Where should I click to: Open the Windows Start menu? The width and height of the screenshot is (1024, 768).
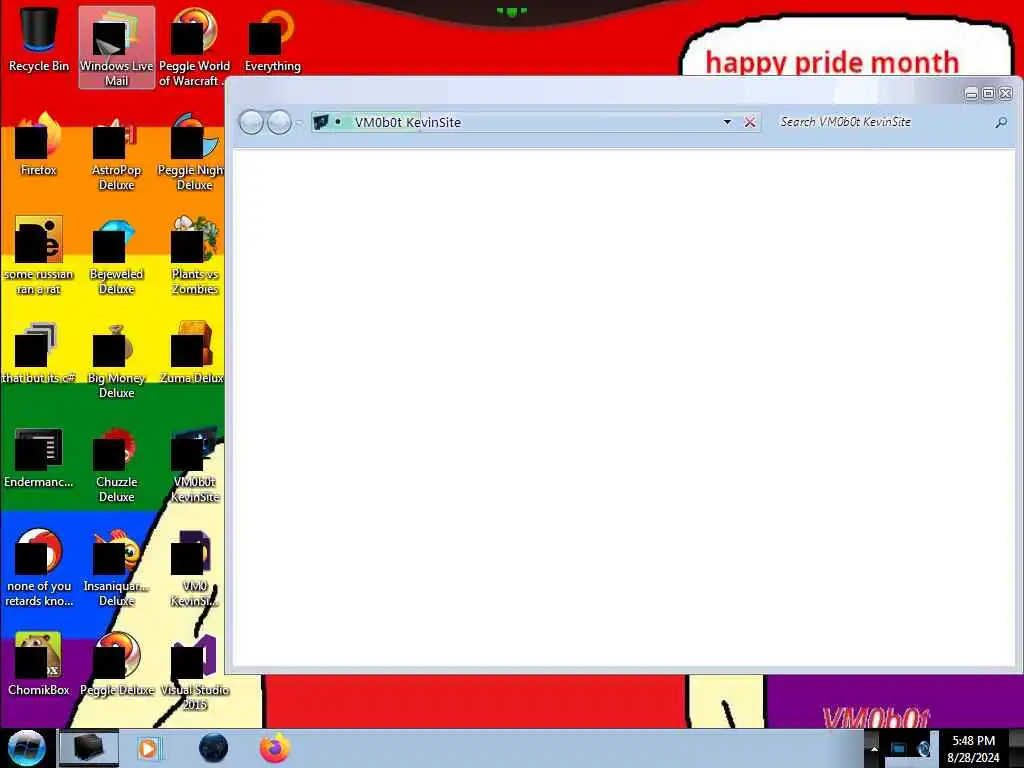26,748
